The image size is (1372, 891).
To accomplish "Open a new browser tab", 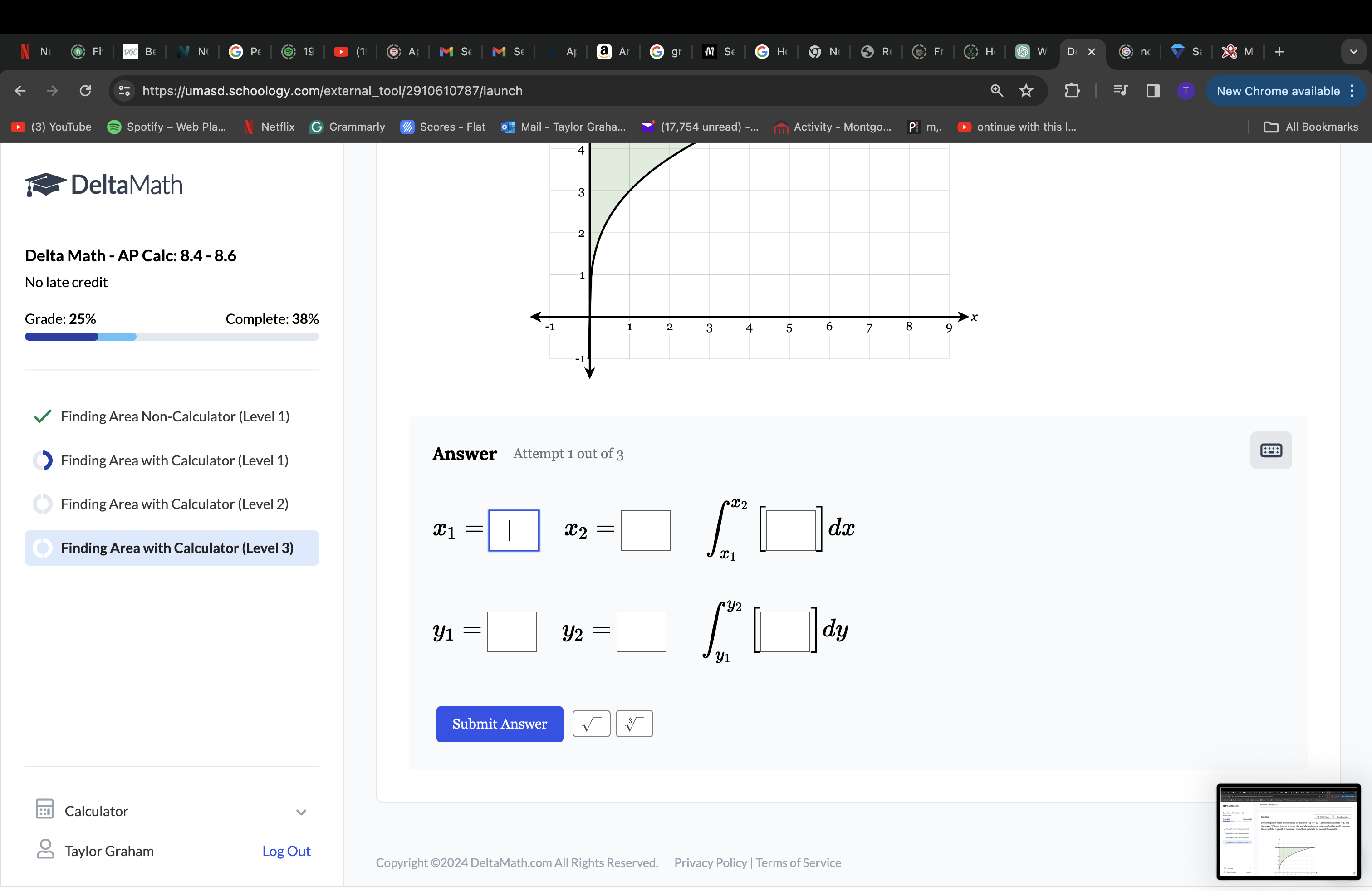I will tap(1279, 52).
